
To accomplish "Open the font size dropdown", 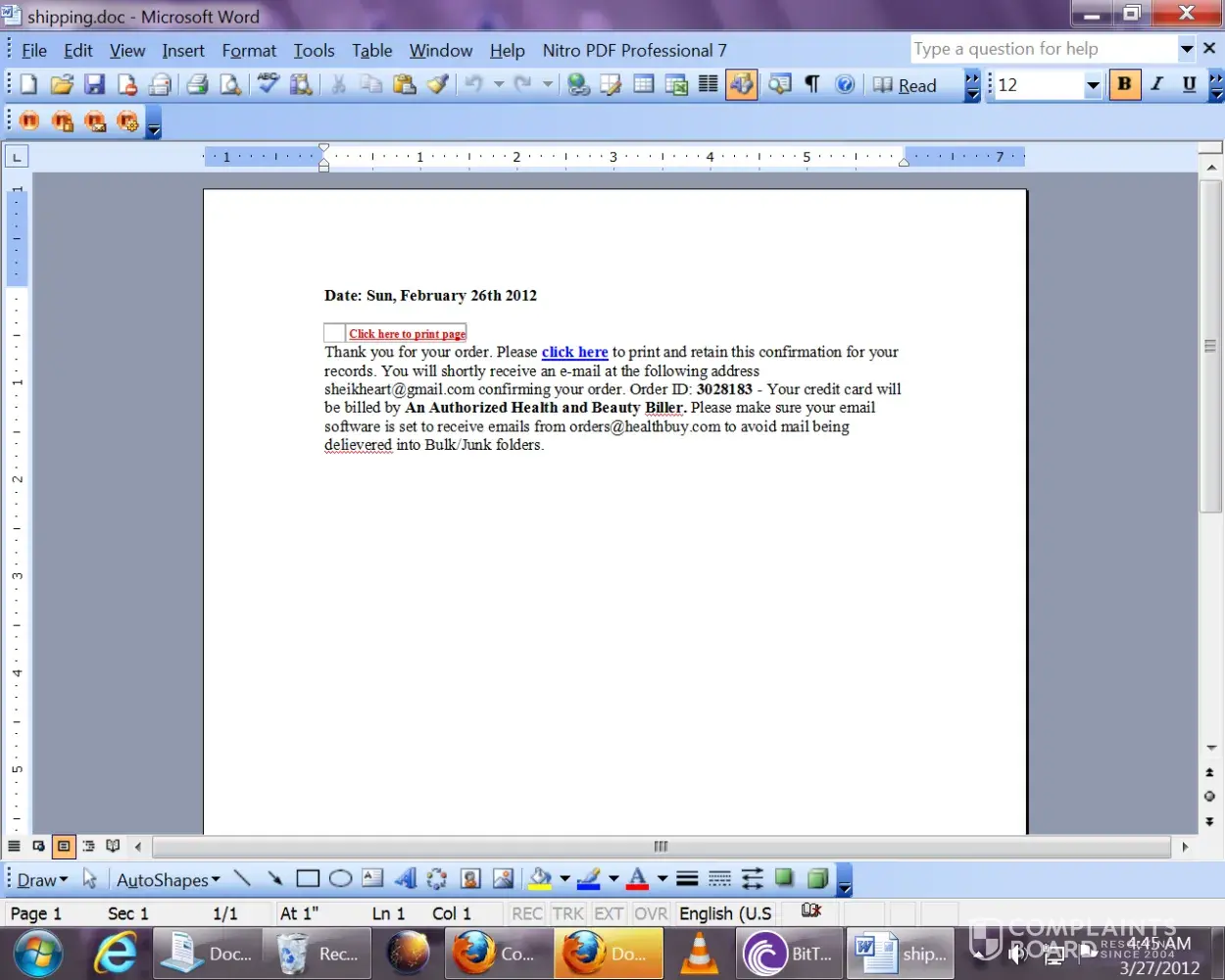I will [1093, 86].
